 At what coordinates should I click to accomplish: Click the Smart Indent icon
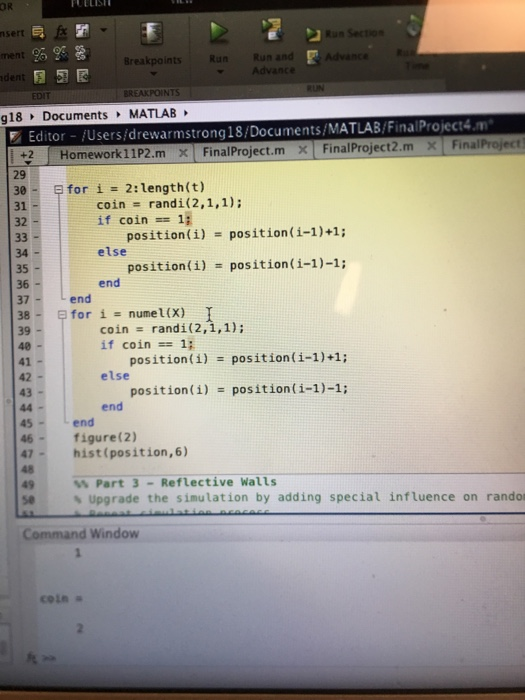click(40, 77)
